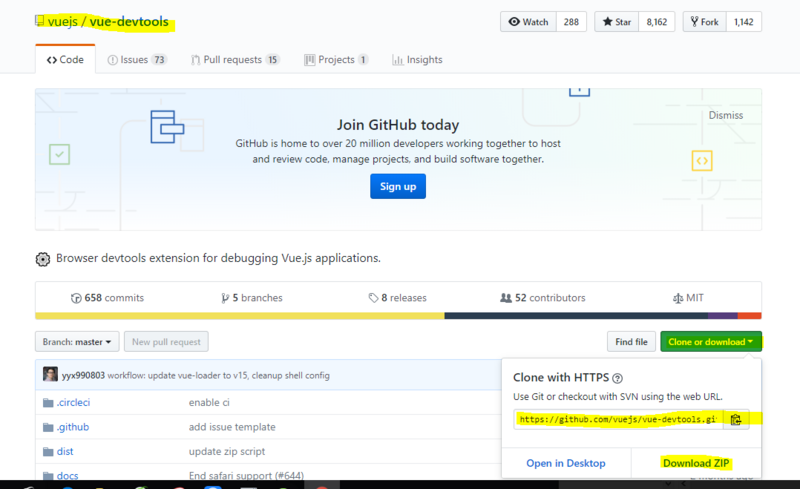Viewport: 800px width, 489px height.
Task: Star the repository
Action: tap(616, 22)
